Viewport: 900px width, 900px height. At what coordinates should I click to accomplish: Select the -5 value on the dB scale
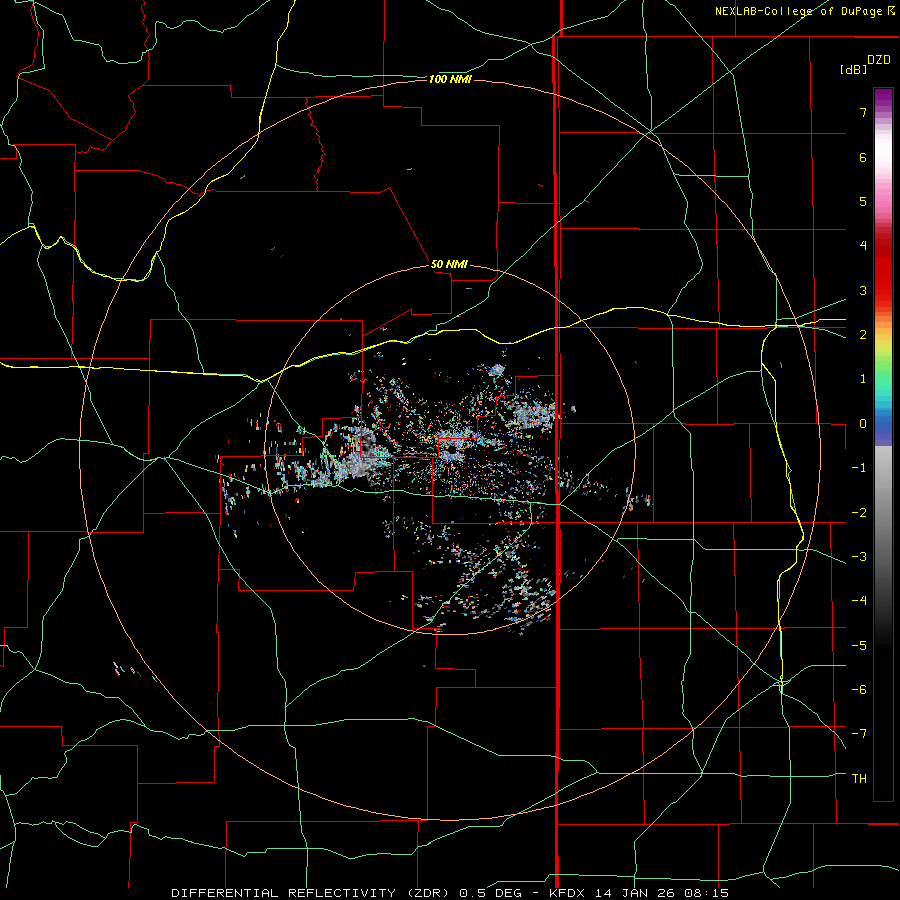[x=859, y=645]
